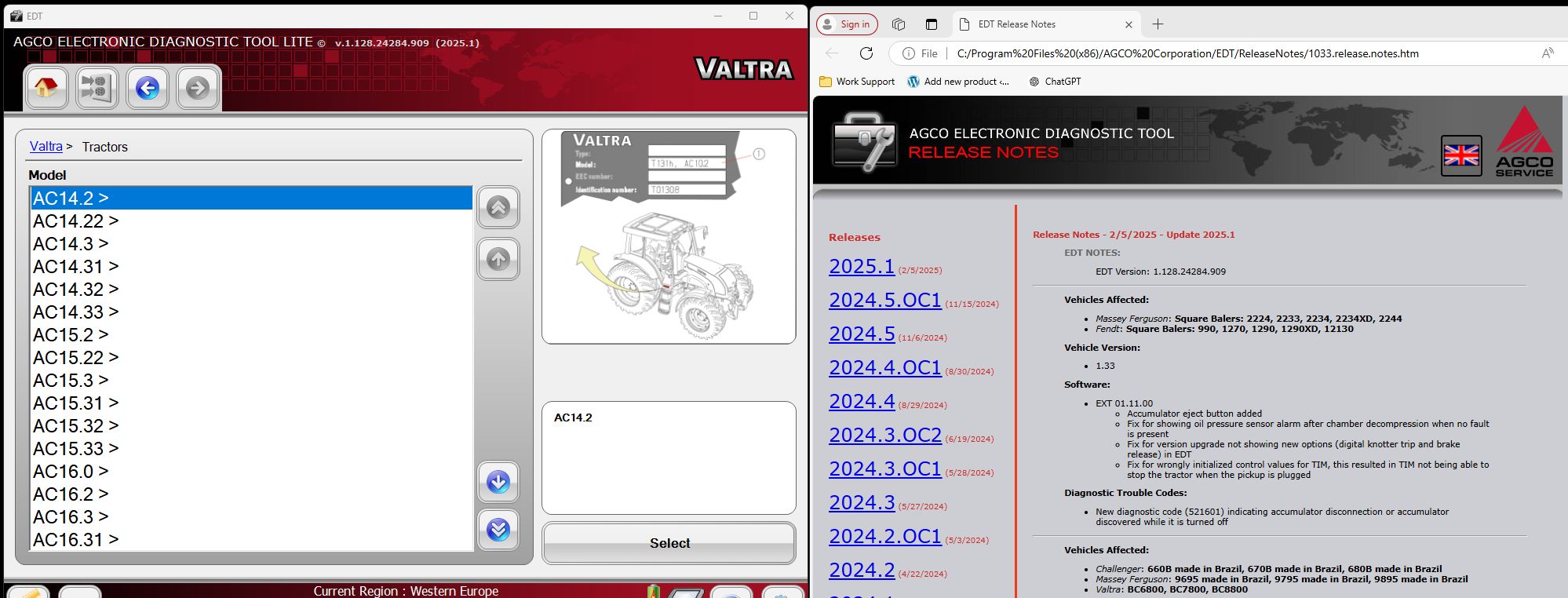The height and width of the screenshot is (598, 1568).
Task: Select model AC14.2 in list
Action: coord(251,199)
